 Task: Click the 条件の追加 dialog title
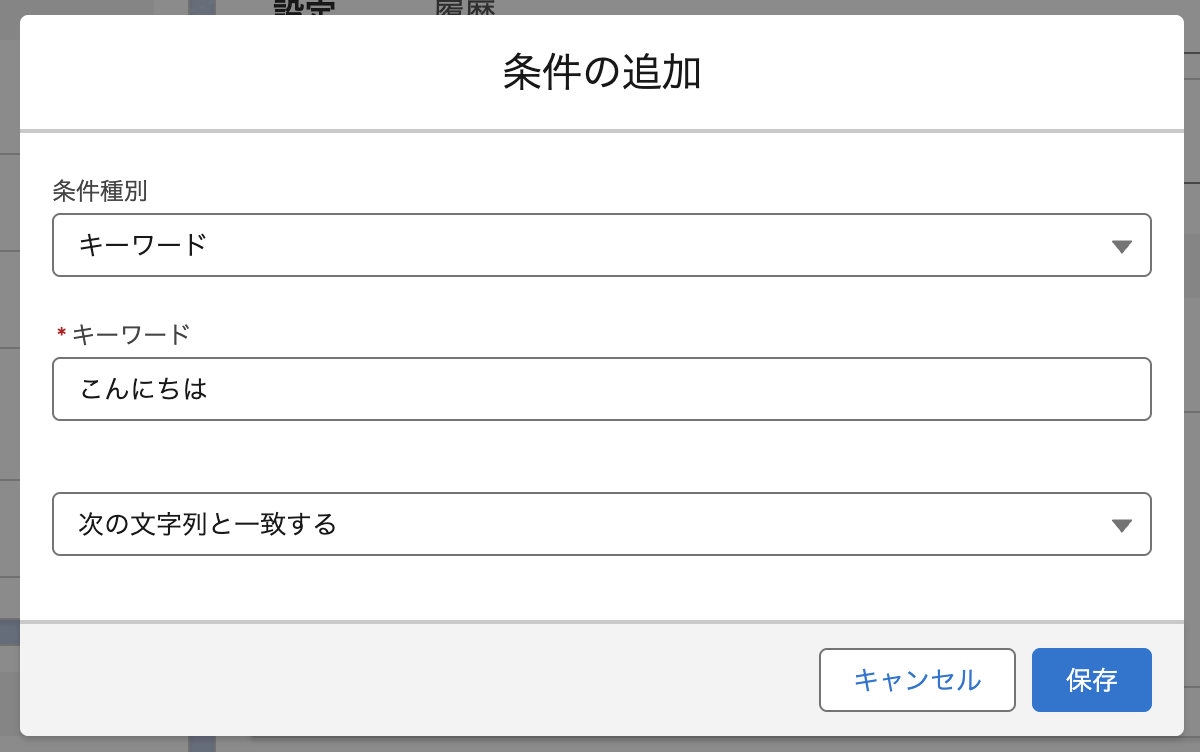click(601, 73)
